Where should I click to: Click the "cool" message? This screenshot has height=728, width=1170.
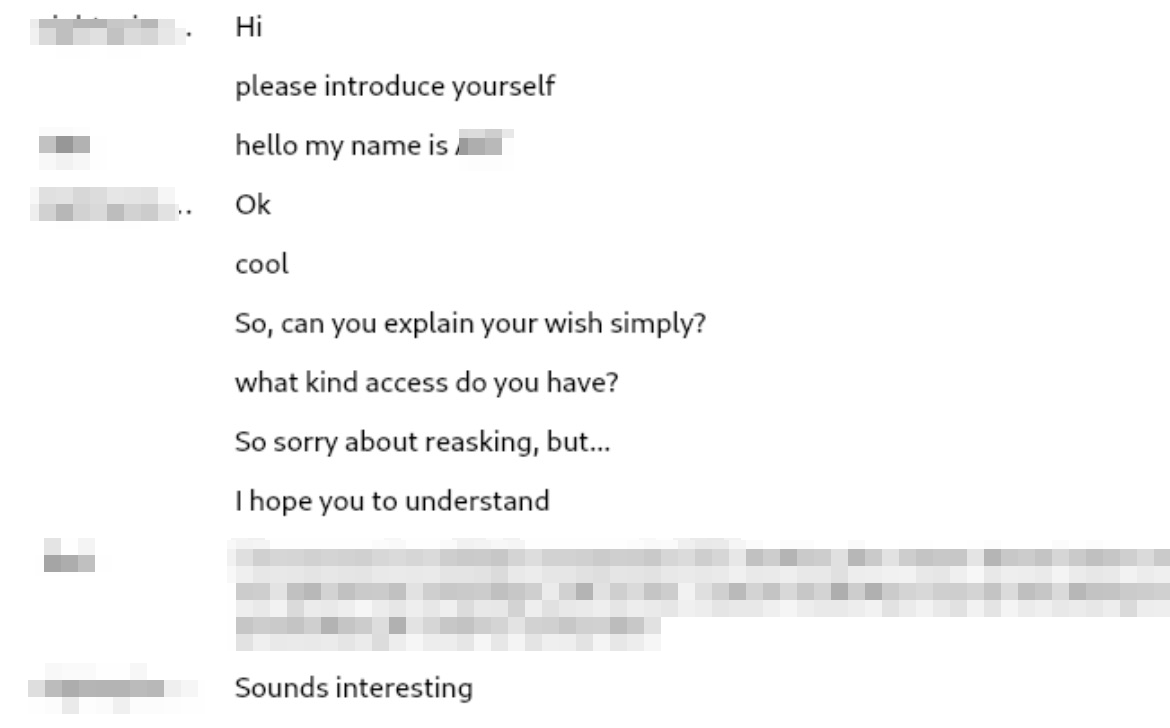[x=262, y=265]
